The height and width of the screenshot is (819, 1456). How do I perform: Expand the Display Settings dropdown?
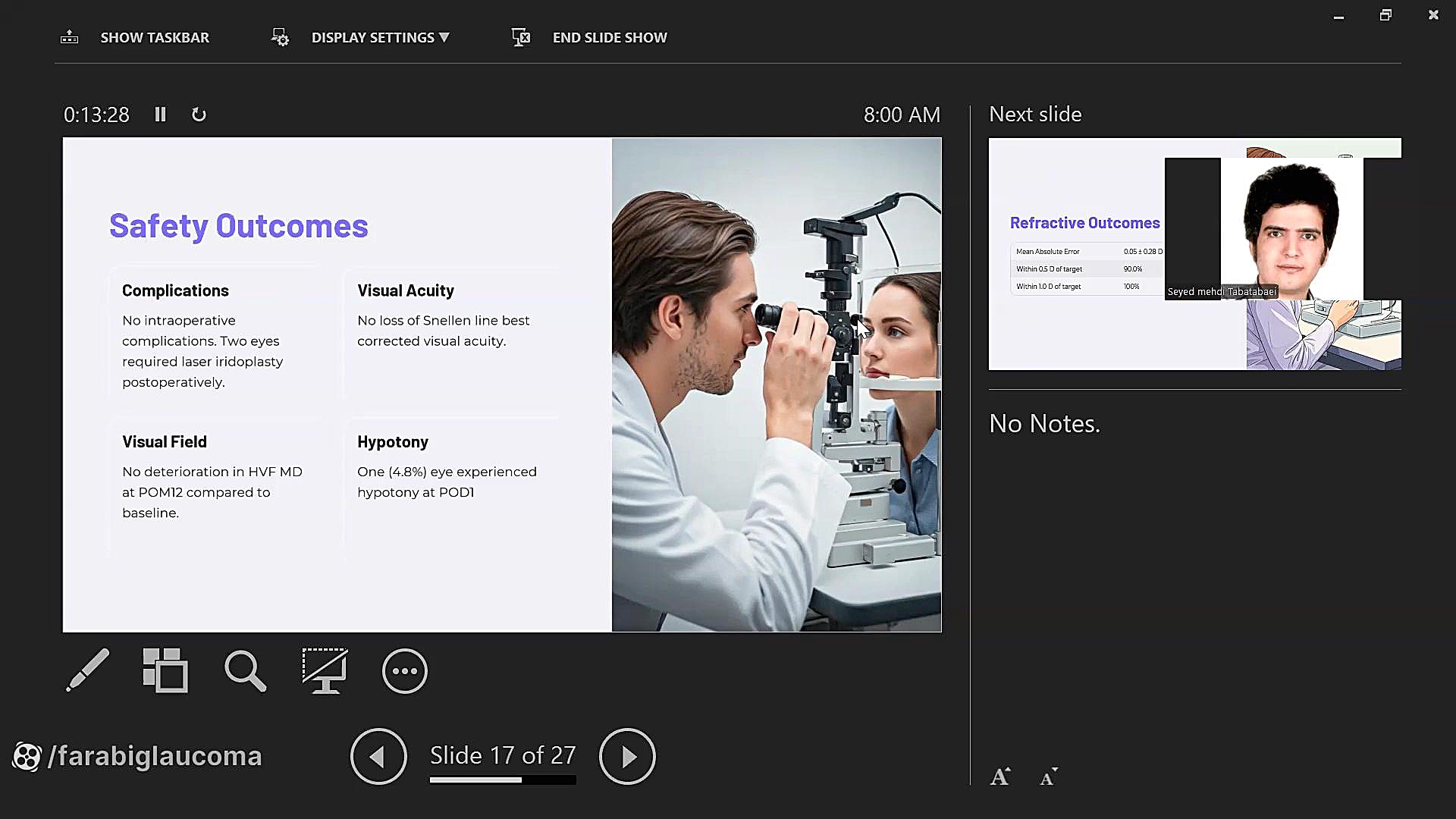380,37
